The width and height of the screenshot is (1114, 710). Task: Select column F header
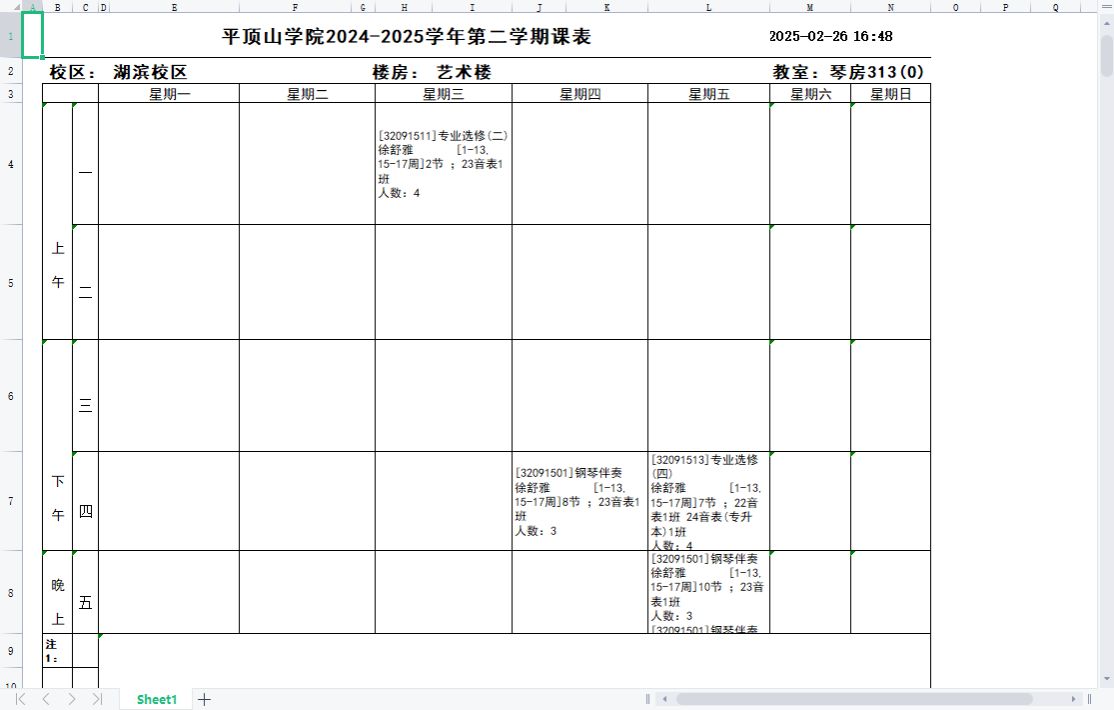coord(295,7)
